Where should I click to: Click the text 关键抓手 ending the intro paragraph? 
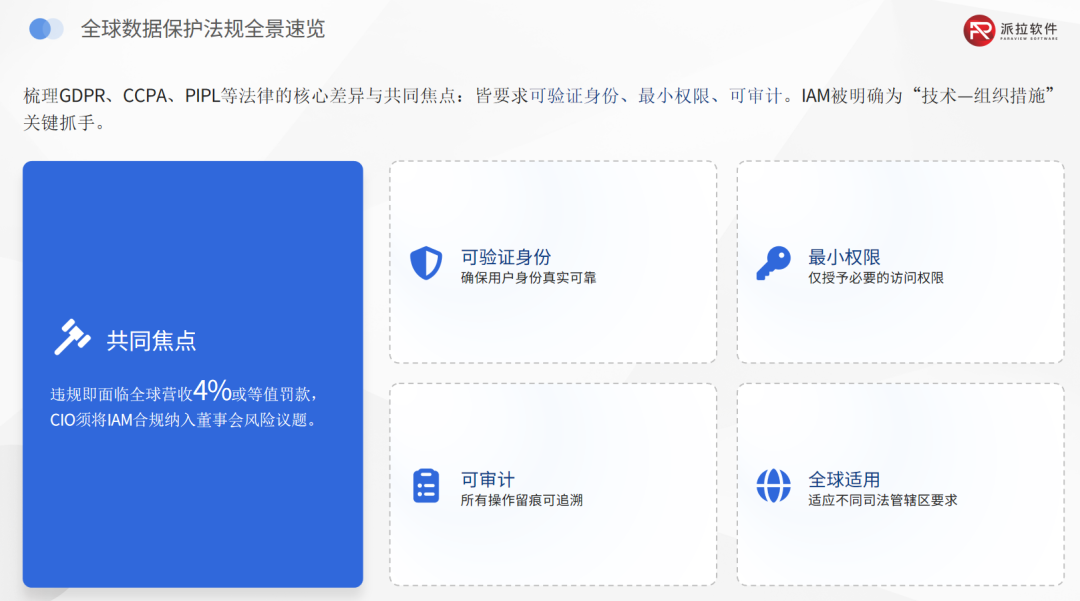click(x=59, y=123)
